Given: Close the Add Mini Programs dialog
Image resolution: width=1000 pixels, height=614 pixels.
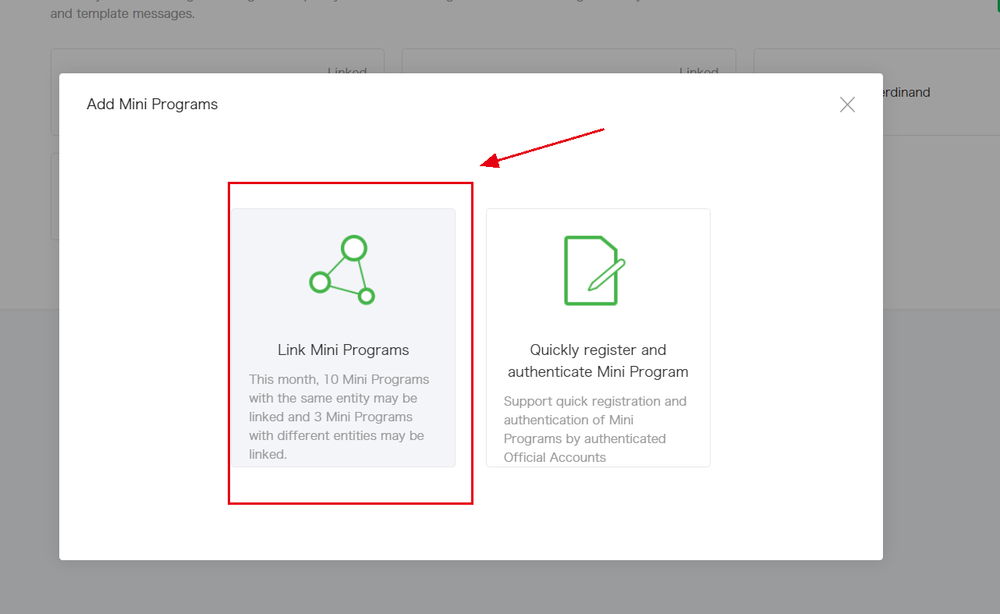Looking at the screenshot, I should [847, 105].
